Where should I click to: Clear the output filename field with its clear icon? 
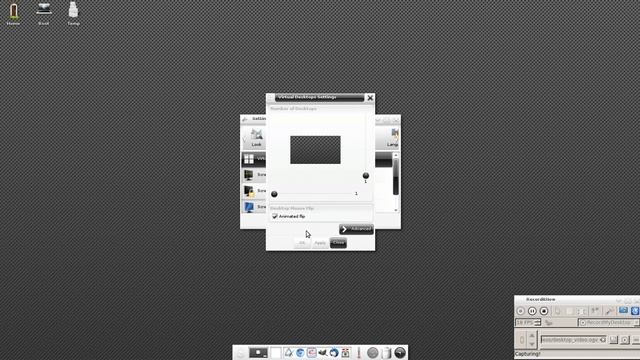tap(603, 340)
